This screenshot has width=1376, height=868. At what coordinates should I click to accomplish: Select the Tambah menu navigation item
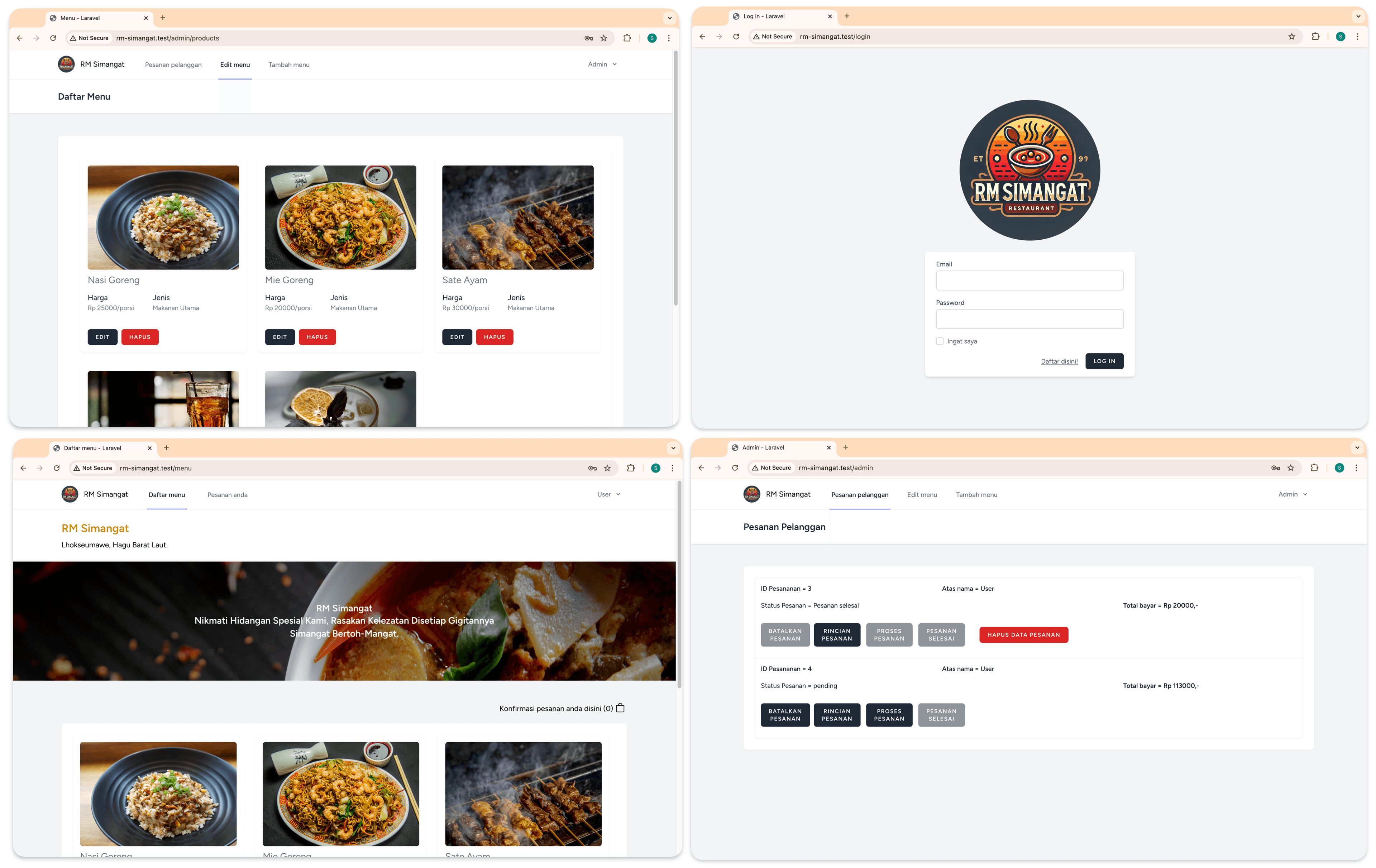pyautogui.click(x=288, y=64)
